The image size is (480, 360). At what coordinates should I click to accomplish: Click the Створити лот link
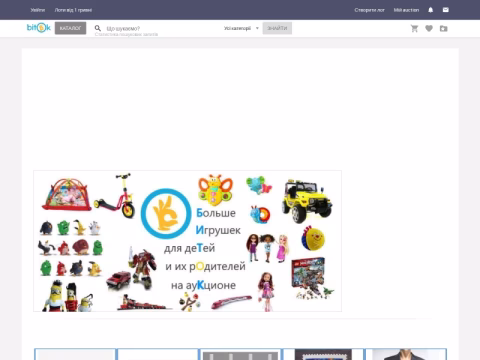369,10
